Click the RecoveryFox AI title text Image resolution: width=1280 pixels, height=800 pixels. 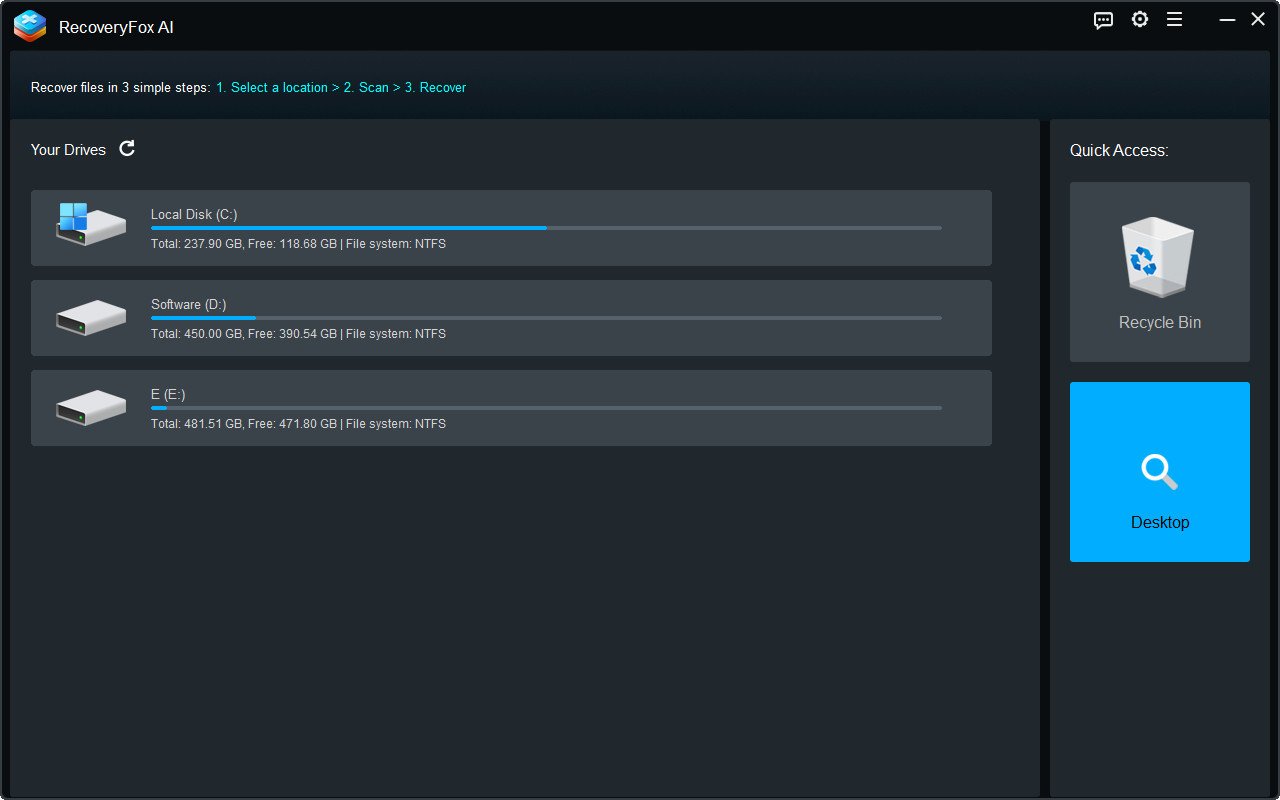click(116, 27)
